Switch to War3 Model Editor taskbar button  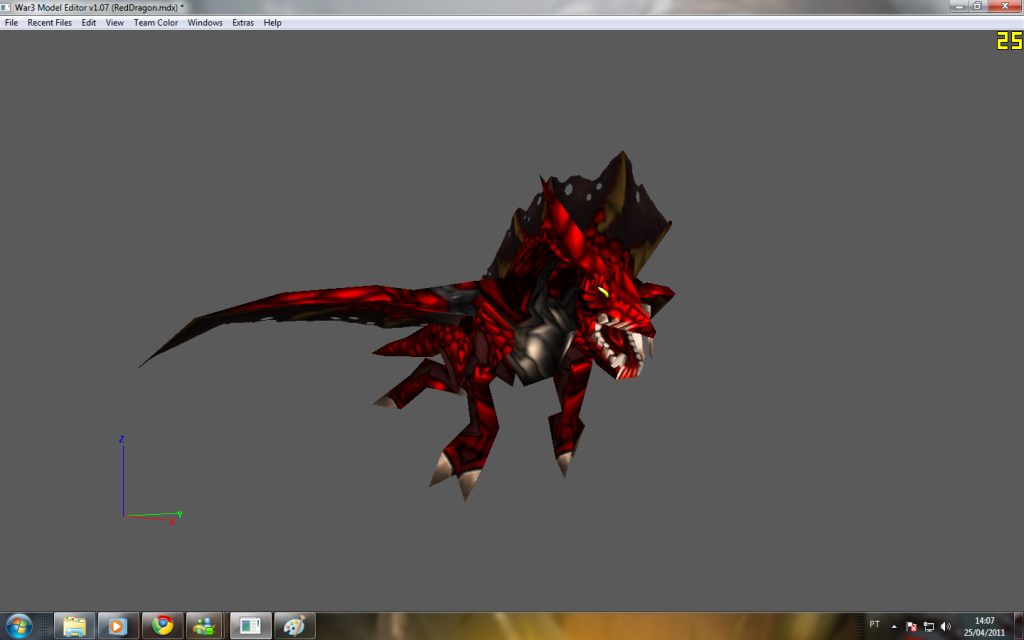tap(251, 626)
